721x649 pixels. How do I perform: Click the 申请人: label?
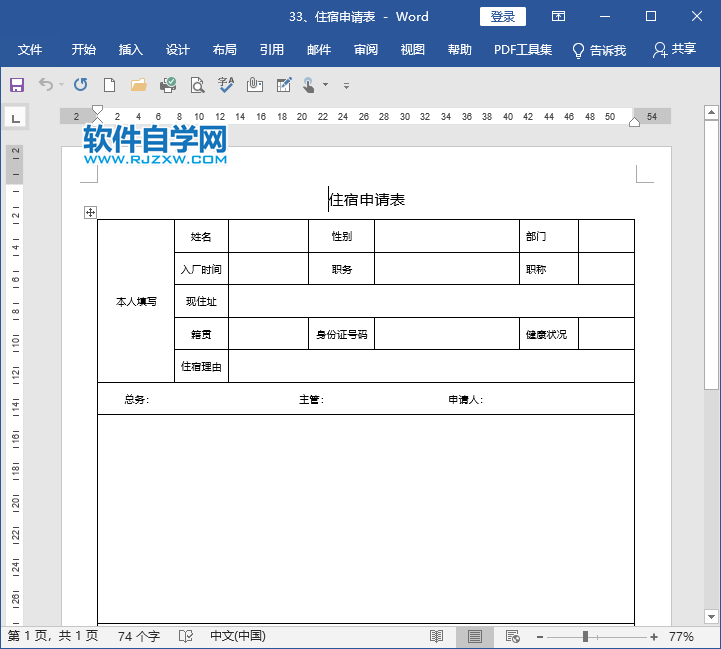pyautogui.click(x=466, y=399)
